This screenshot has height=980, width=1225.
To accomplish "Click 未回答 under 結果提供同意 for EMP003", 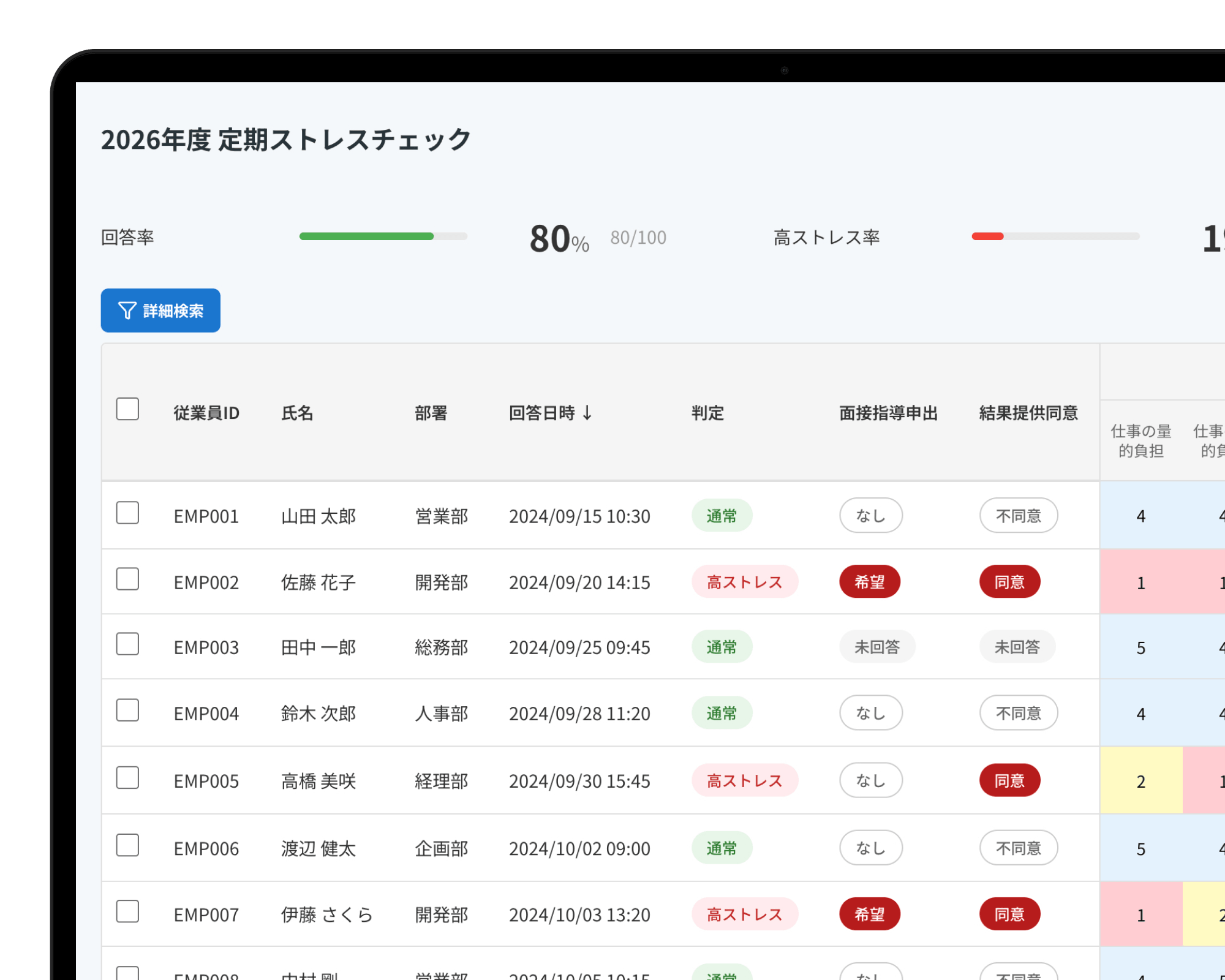I will [1017, 647].
